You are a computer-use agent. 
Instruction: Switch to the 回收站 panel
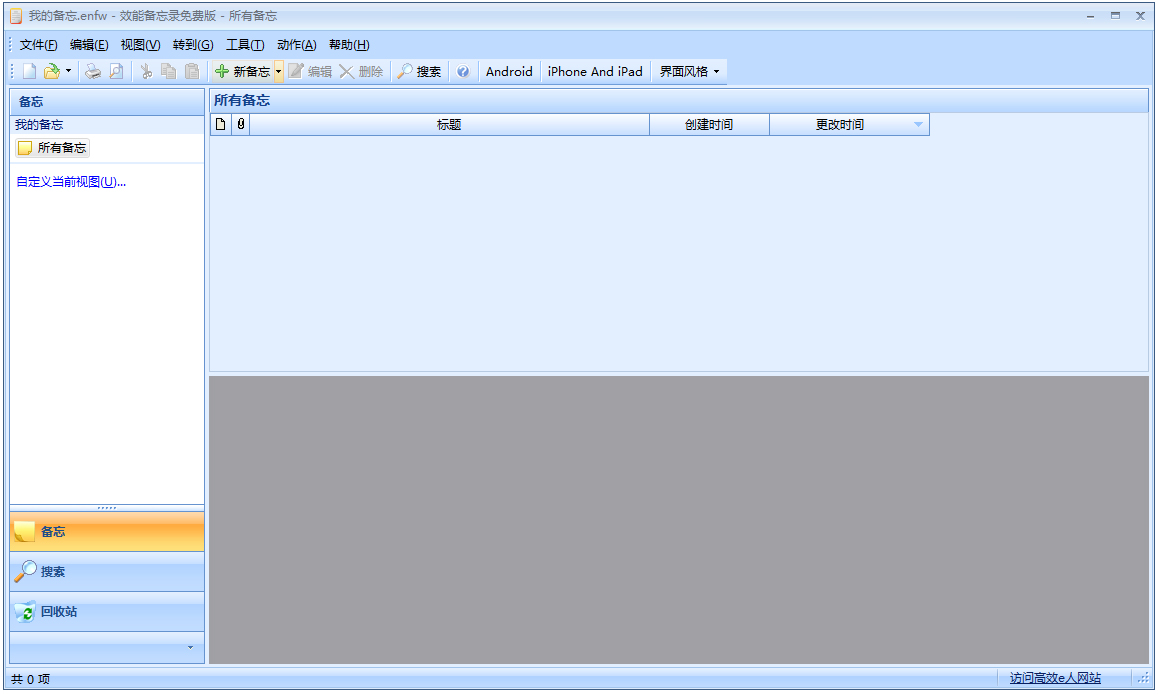pos(58,611)
